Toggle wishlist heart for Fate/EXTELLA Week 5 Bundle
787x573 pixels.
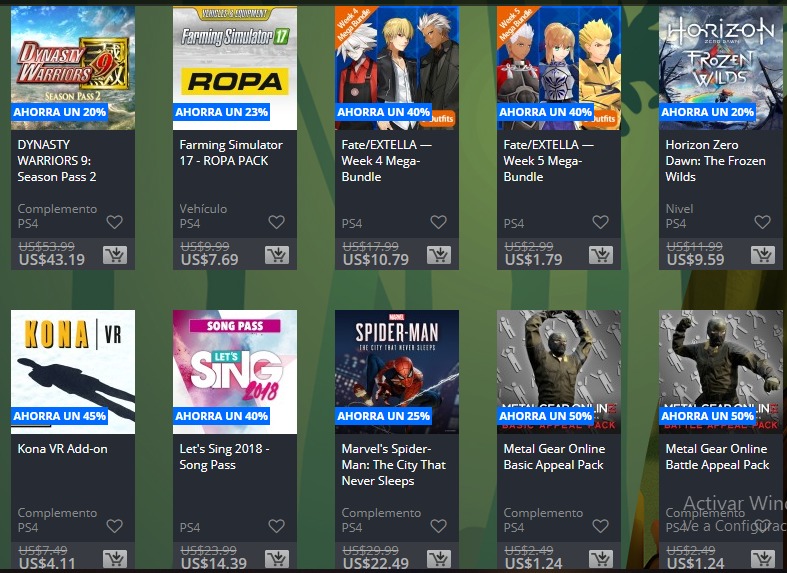[x=600, y=222]
